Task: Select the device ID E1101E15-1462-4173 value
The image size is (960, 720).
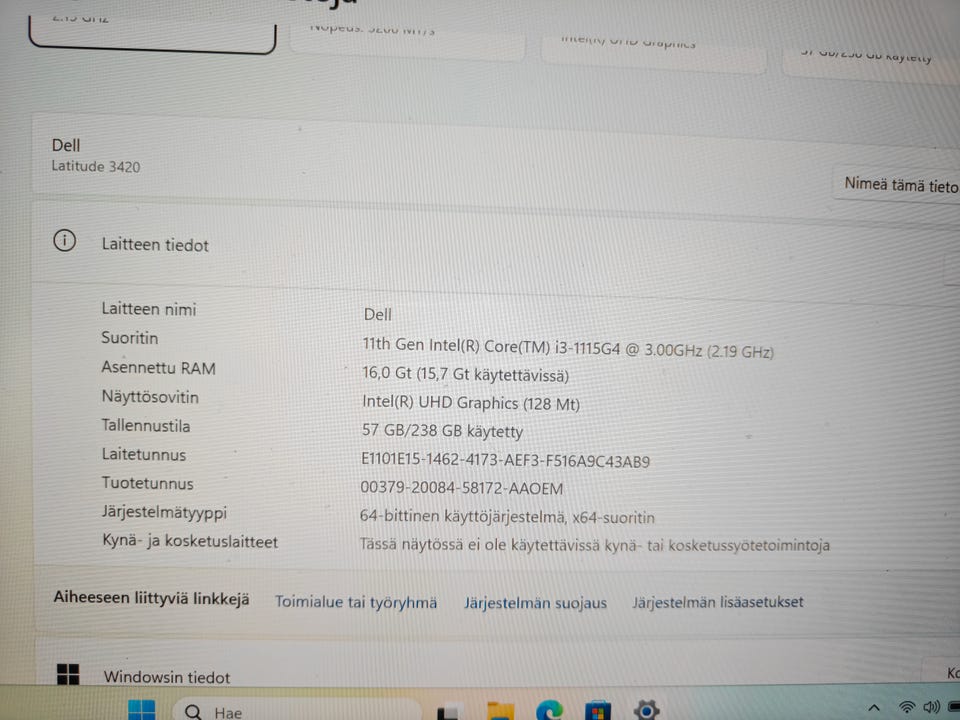Action: [505, 460]
